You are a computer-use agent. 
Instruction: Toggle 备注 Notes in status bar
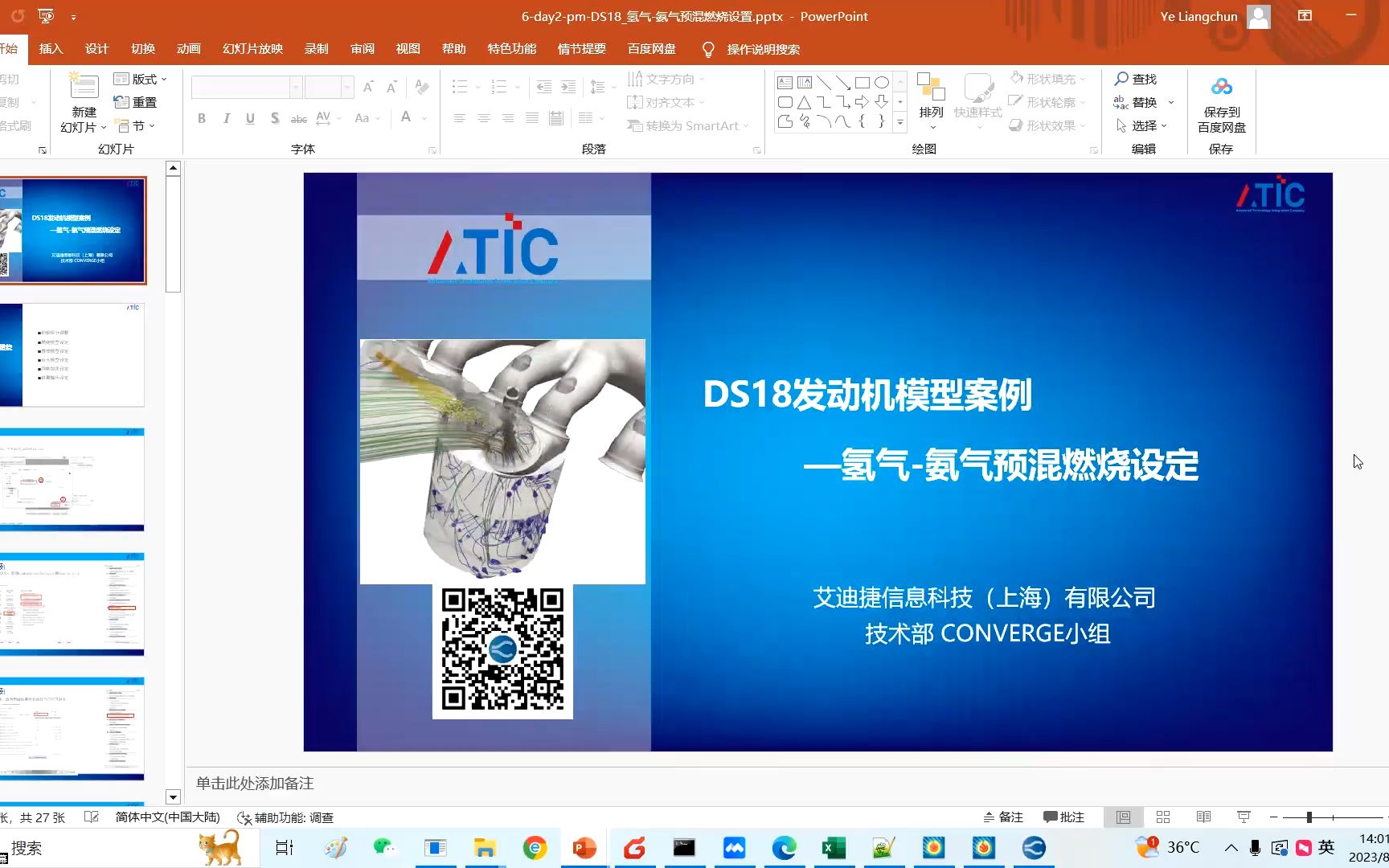point(1003,817)
